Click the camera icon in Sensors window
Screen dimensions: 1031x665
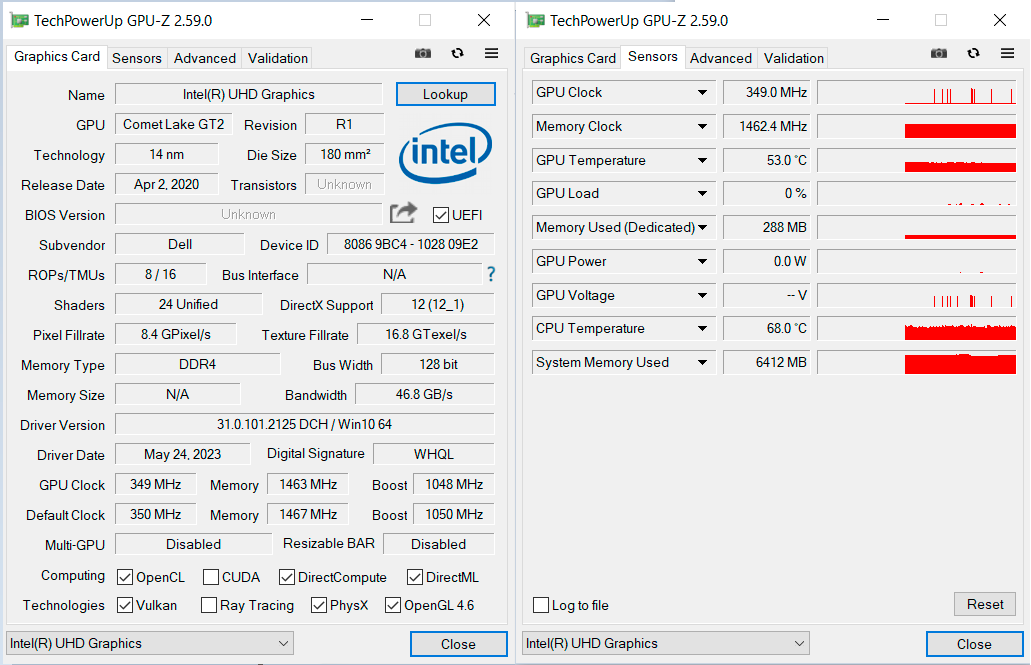pos(939,54)
